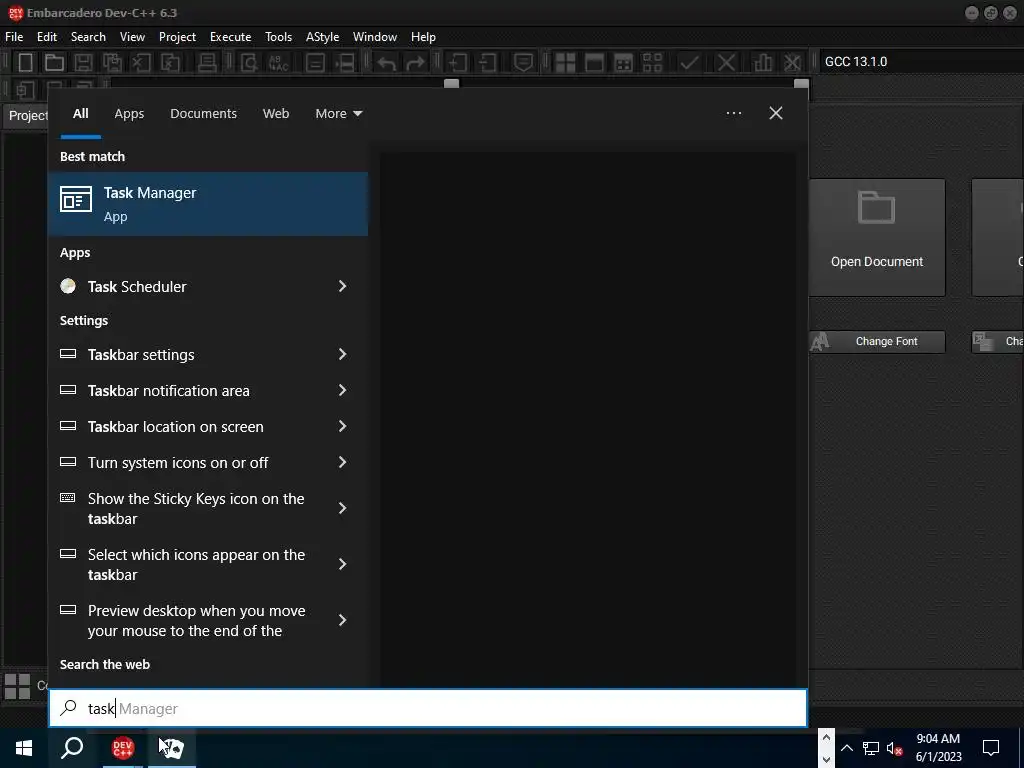The width and height of the screenshot is (1024, 768).
Task: Click the Dev-C++ taskbar icon
Action: (x=123, y=748)
